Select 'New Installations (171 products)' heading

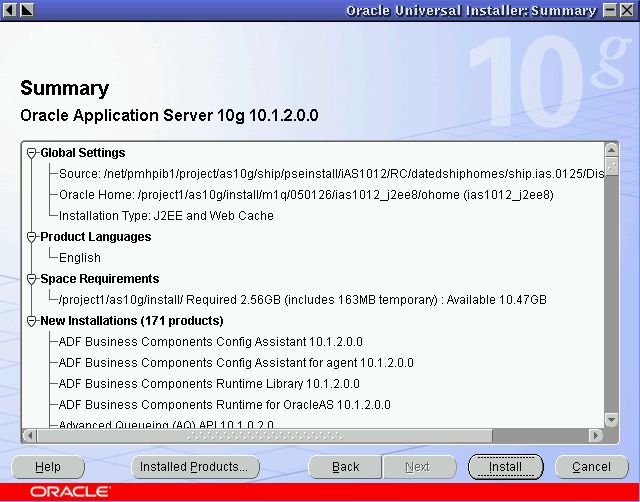tap(132, 321)
